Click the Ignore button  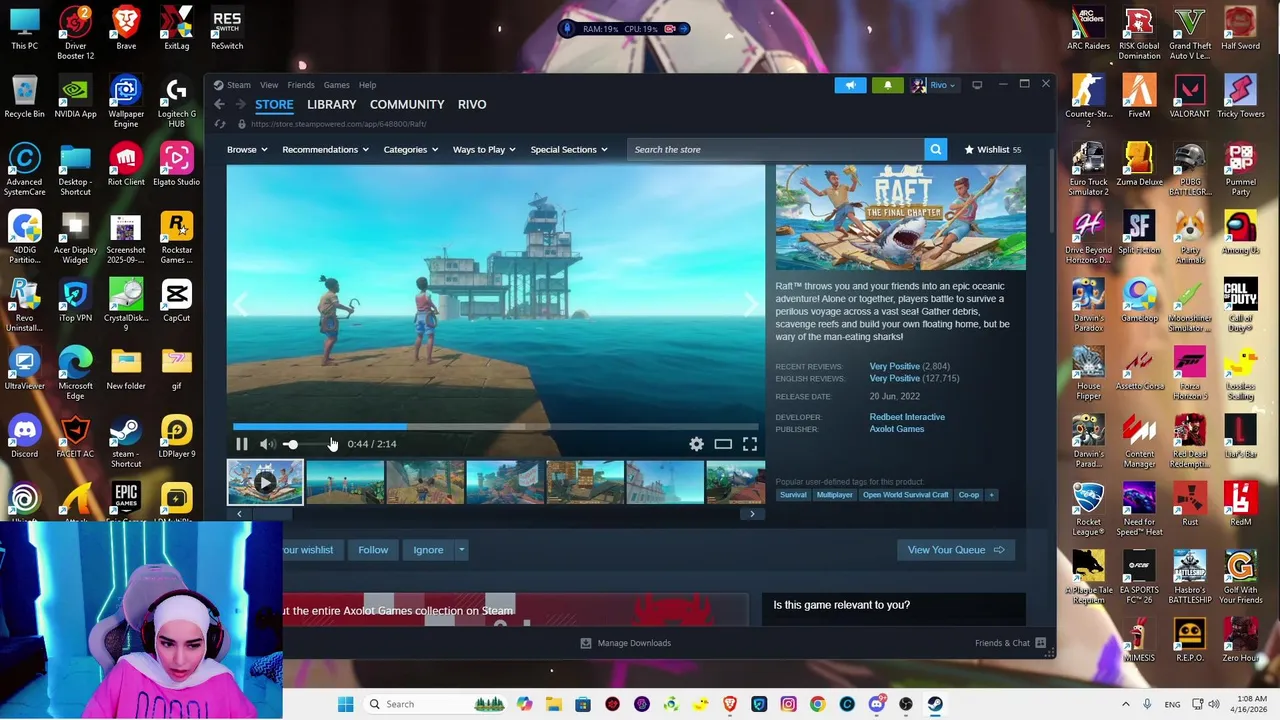(428, 550)
